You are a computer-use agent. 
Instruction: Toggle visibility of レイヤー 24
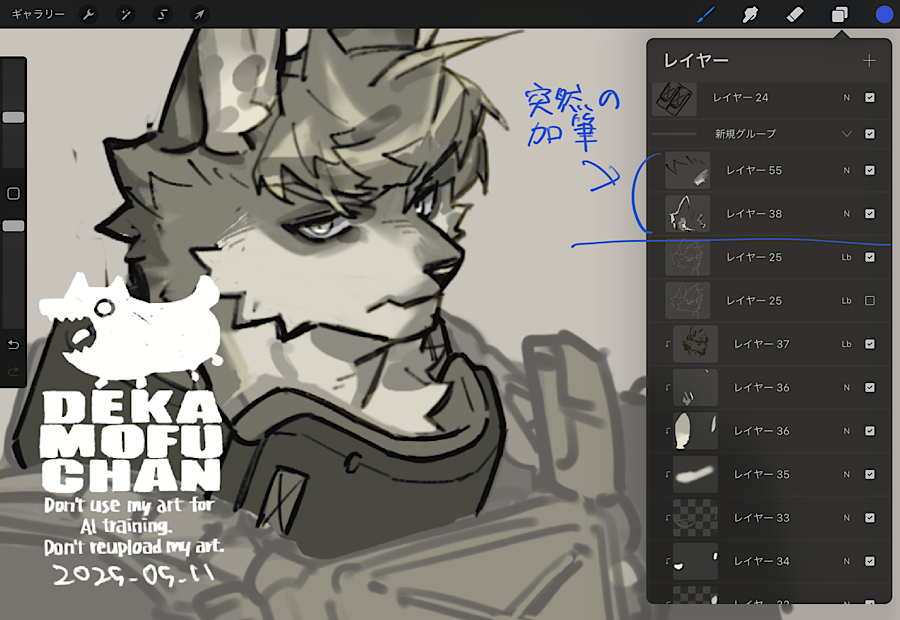click(869, 97)
